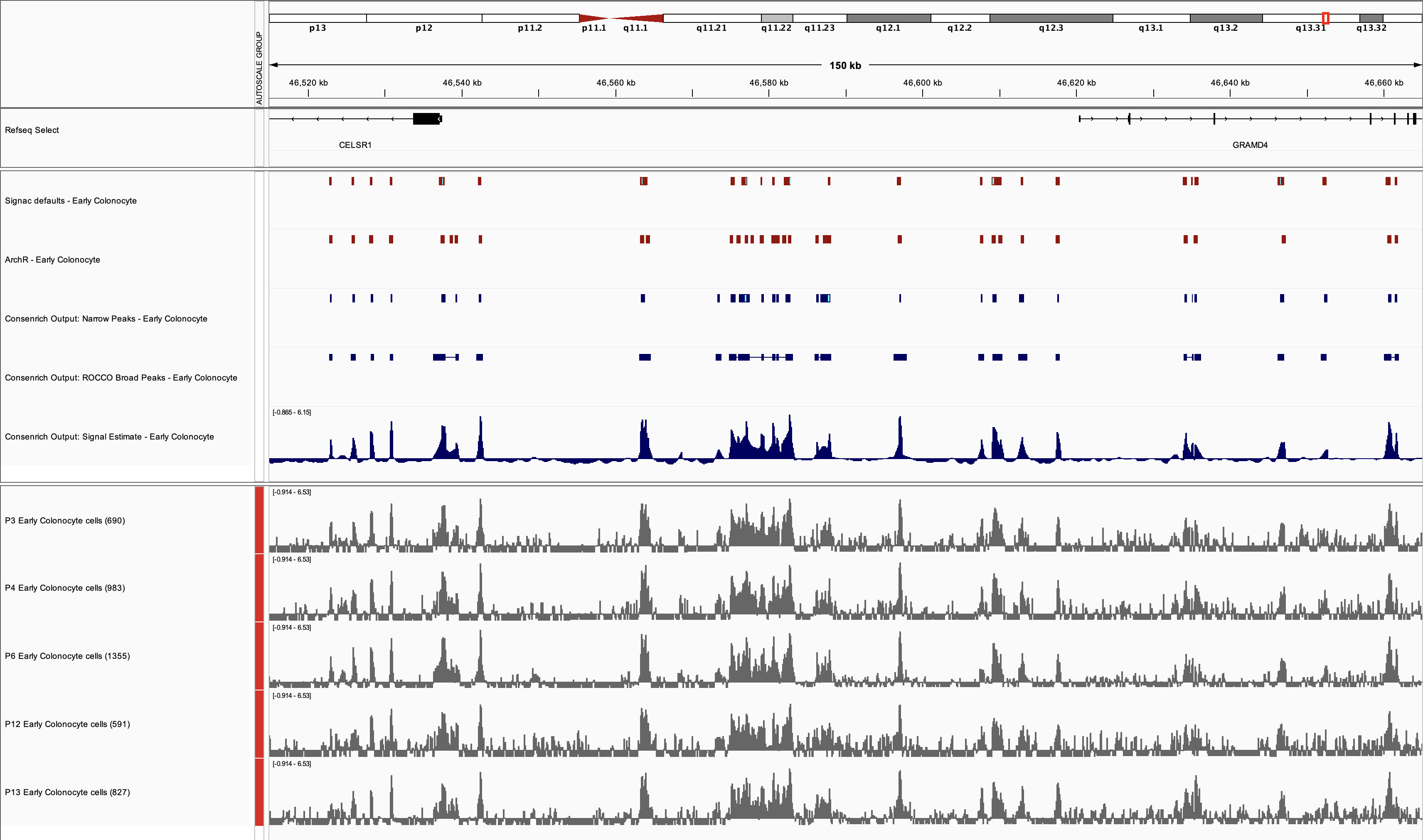Click the red attribute cell for P6 track
Viewport: 1423px width, 840px height.
click(x=259, y=656)
